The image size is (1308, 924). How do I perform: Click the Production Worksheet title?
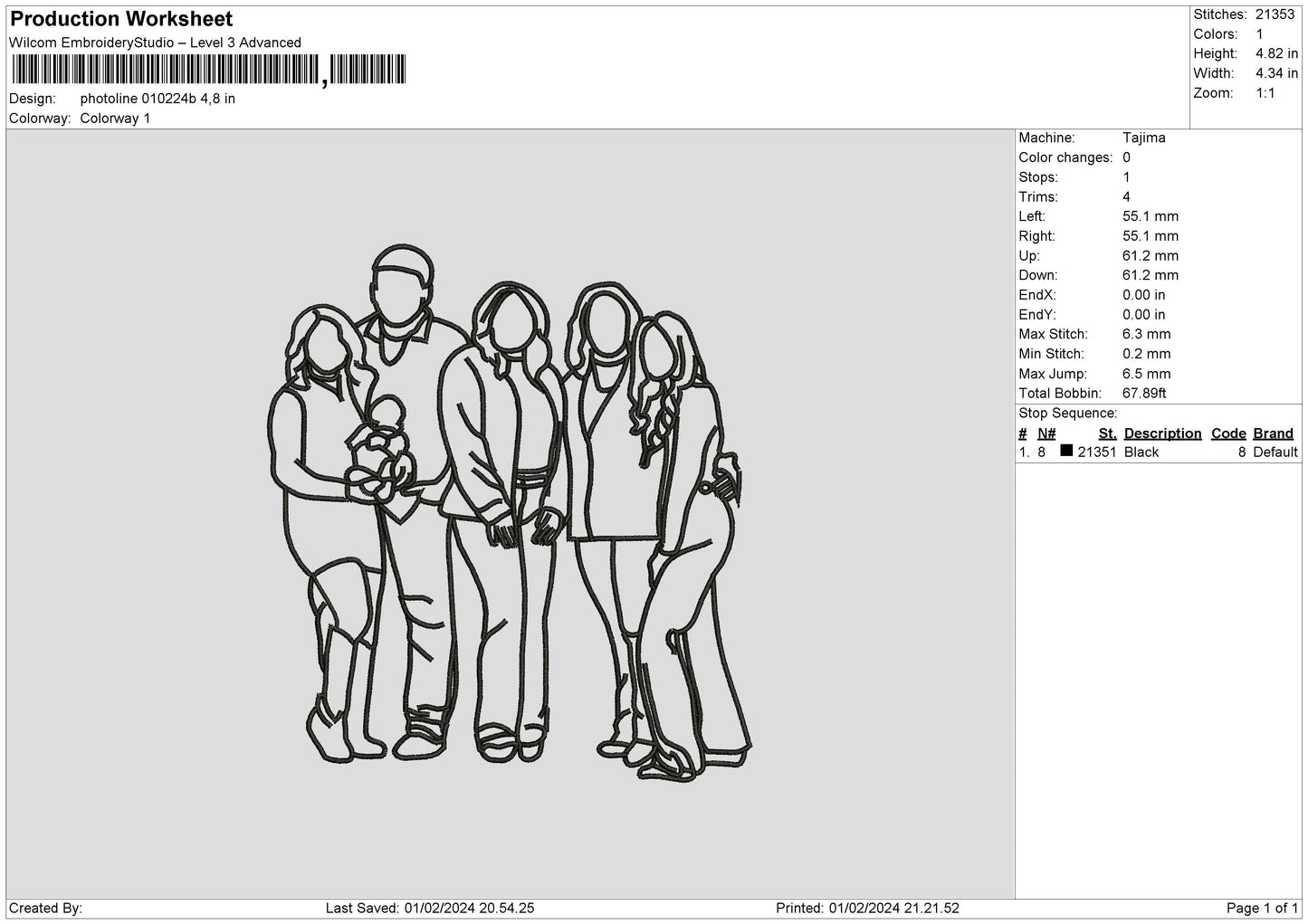click(x=121, y=19)
